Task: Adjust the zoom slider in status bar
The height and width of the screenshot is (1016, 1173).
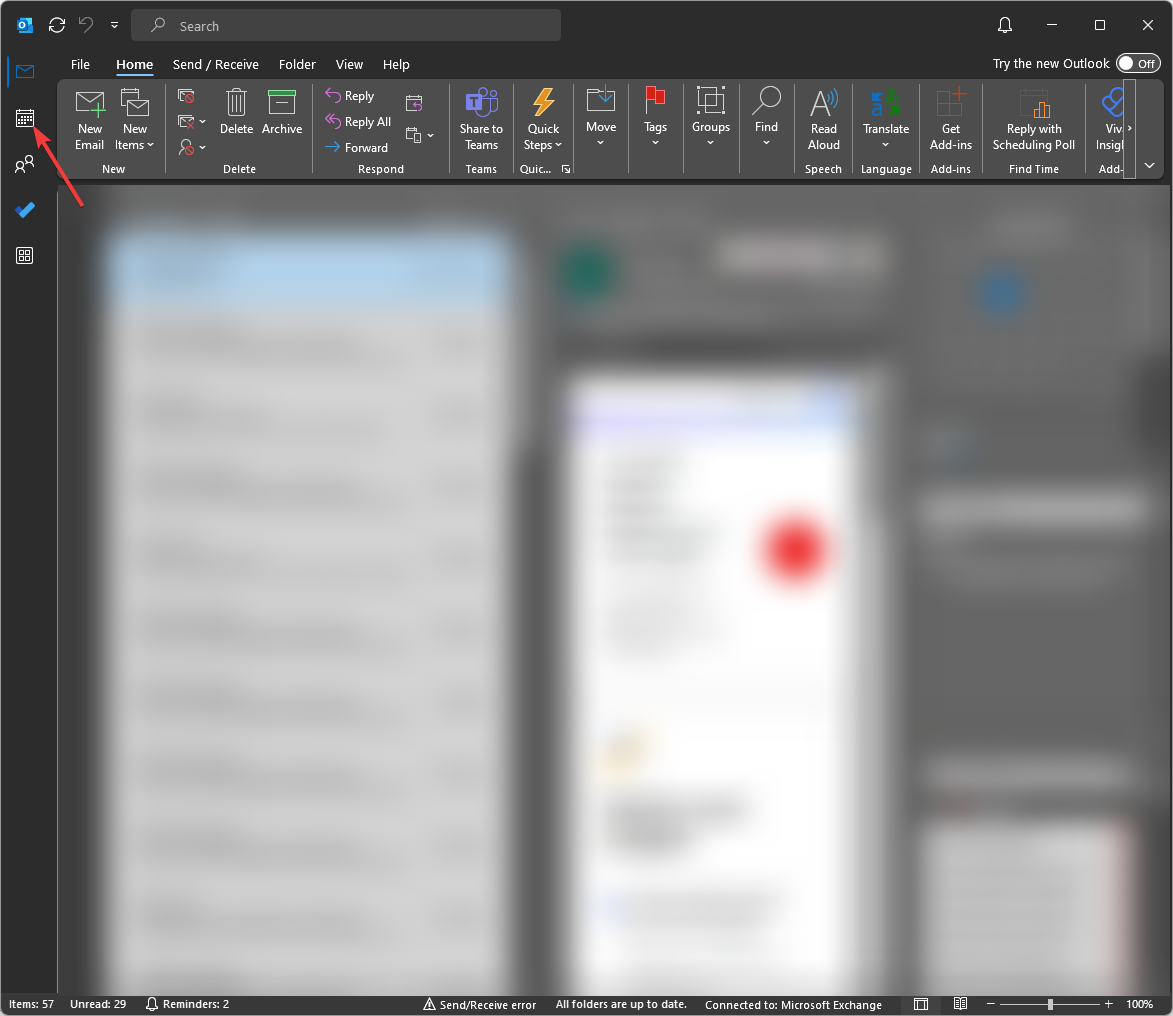Action: coord(1050,1004)
